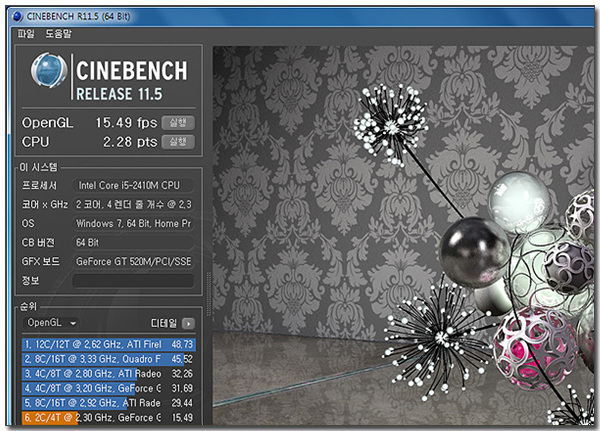Image resolution: width=600 pixels, height=431 pixels.
Task: Click the 디테일 arrow button
Action: (x=188, y=324)
